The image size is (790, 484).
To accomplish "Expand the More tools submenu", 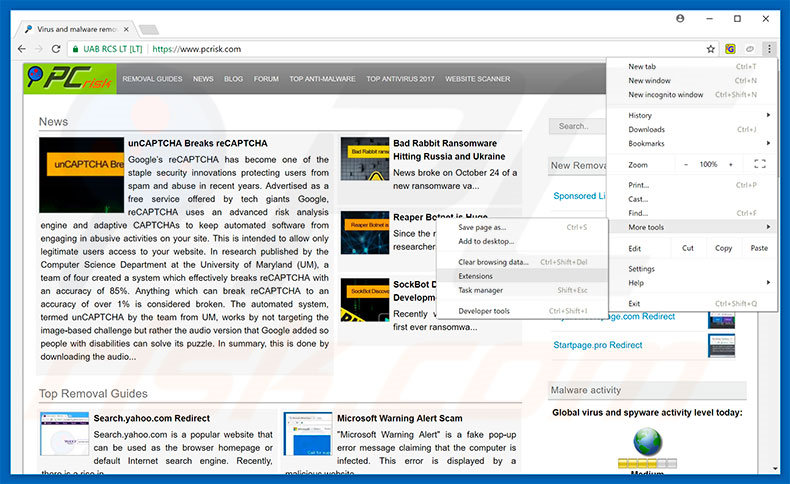I will [692, 227].
